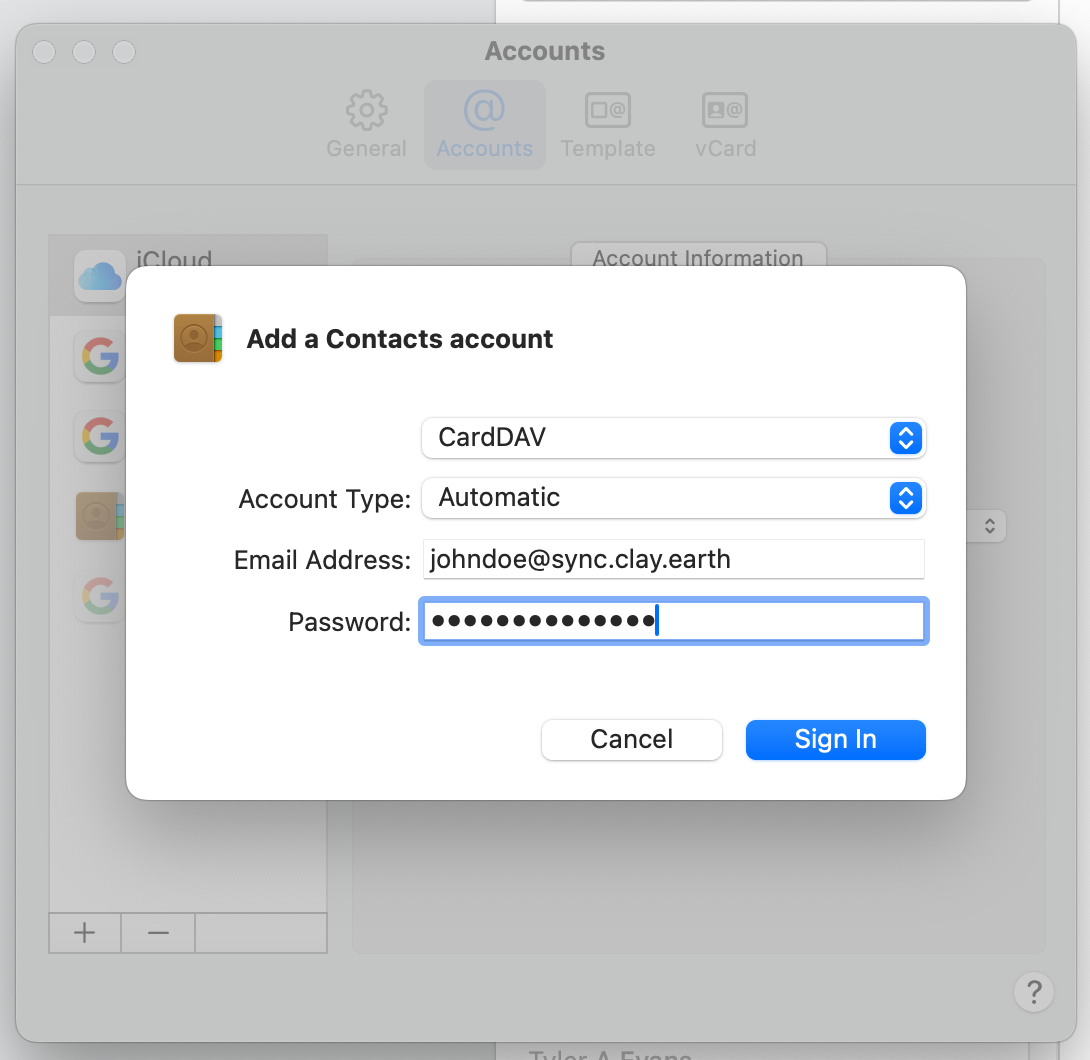Switch to the General preferences tab

coord(366,126)
